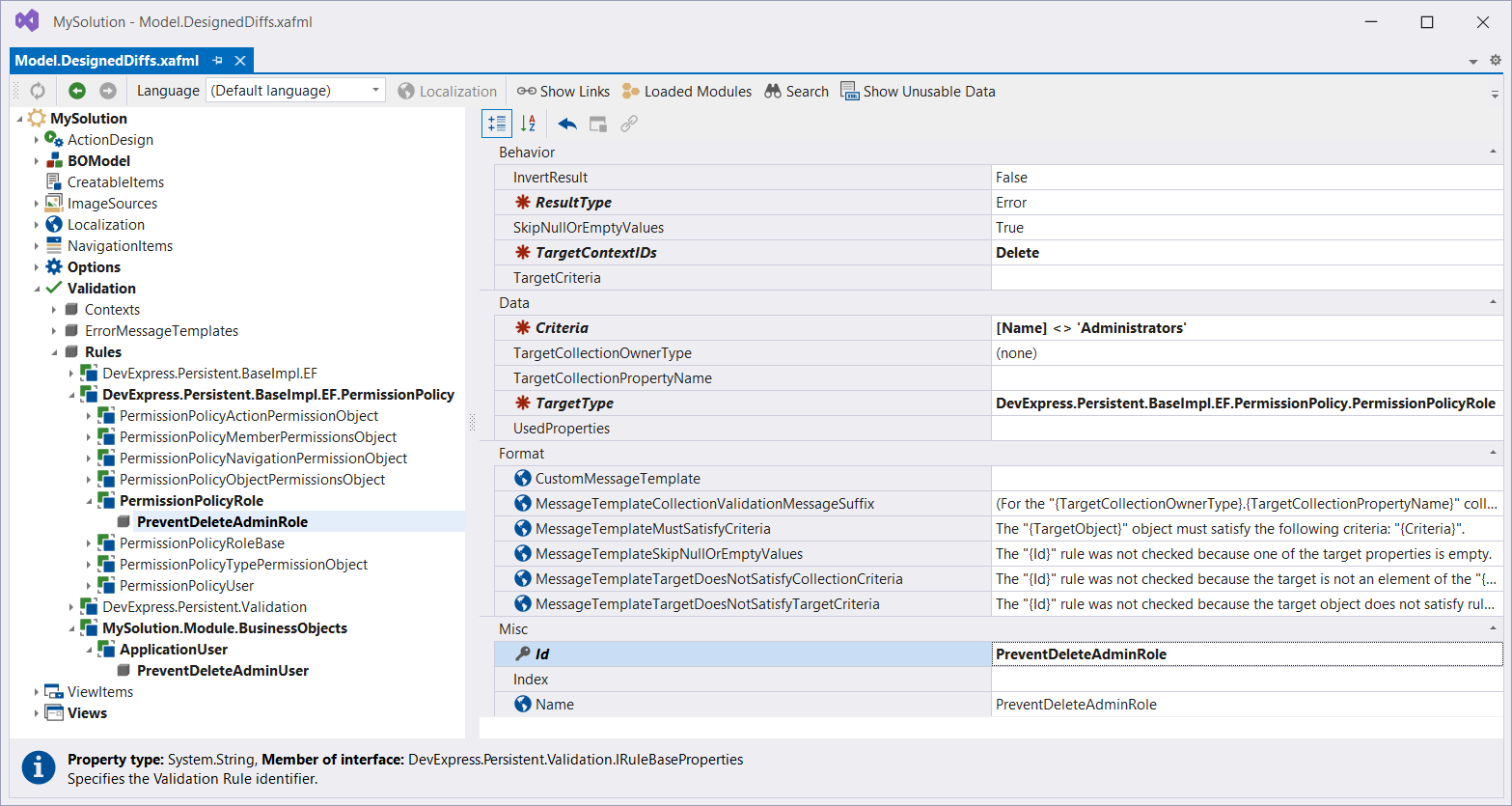Open toolbar overflow options arrow
Image resolution: width=1512 pixels, height=806 pixels.
(1495, 94)
